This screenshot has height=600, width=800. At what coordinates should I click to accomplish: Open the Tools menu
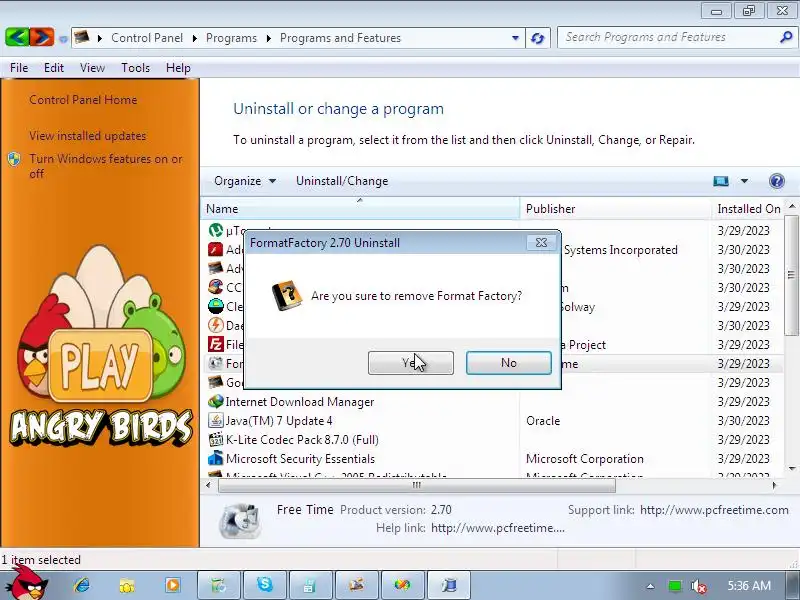pos(135,68)
